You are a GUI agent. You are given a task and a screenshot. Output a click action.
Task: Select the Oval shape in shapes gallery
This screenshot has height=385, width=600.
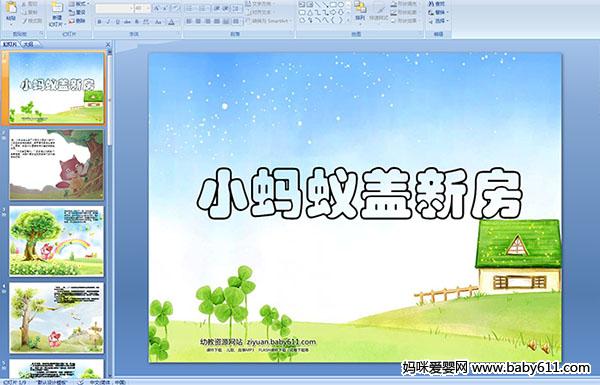342,5
